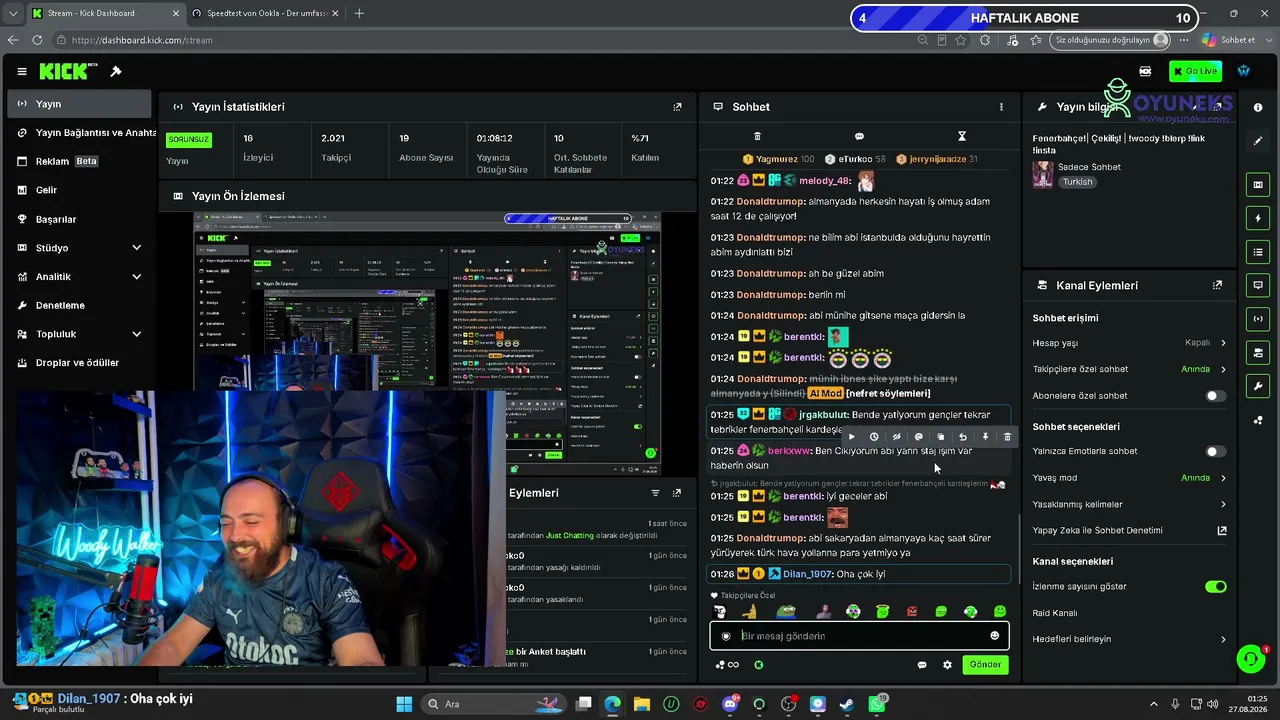Open Droplar ve ödüller menu item
Image resolution: width=1280 pixels, height=720 pixels.
point(80,363)
